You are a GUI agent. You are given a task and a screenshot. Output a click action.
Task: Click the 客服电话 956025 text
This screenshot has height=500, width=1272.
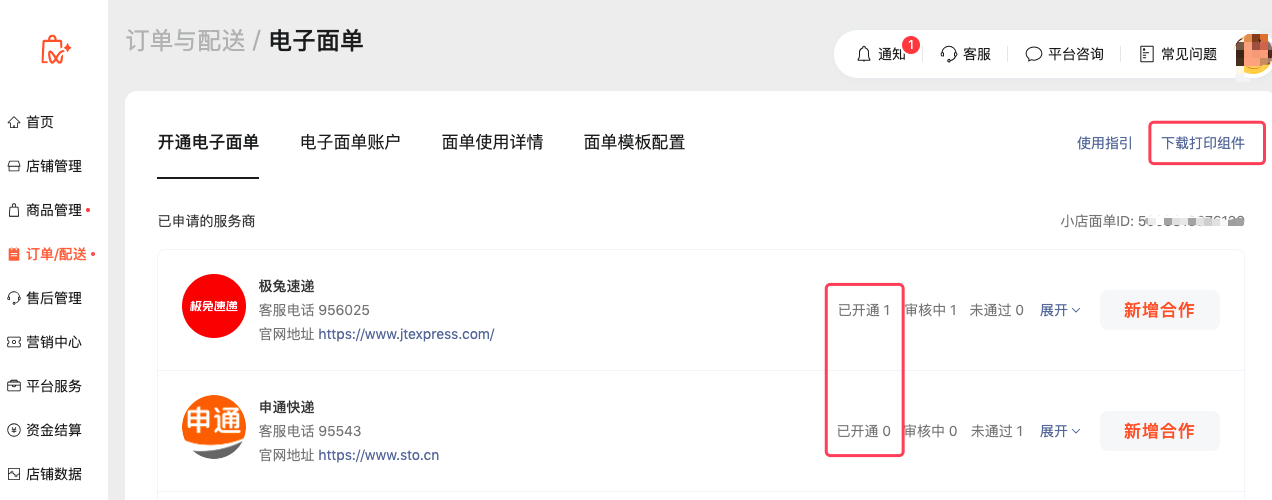pyautogui.click(x=314, y=310)
